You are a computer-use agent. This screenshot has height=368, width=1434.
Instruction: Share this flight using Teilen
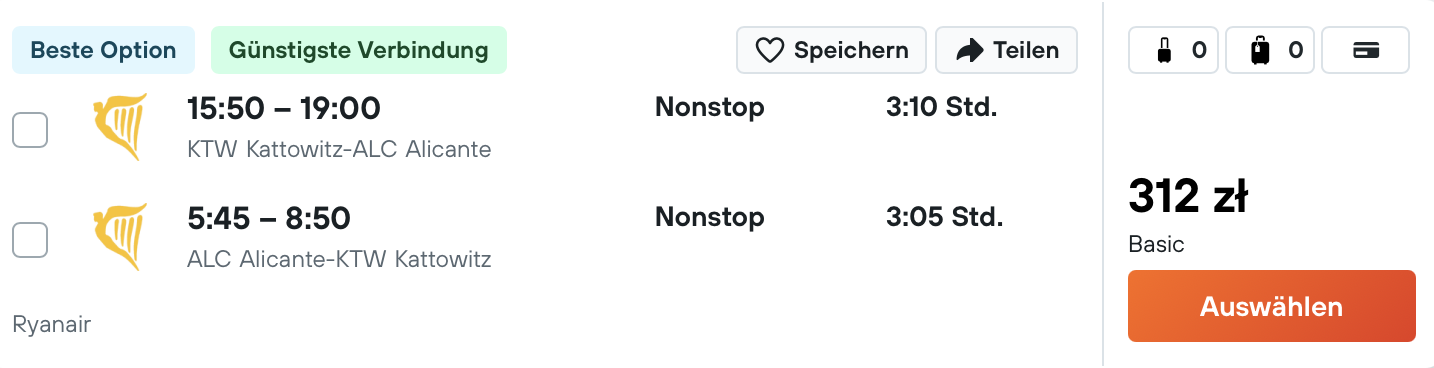pos(1006,50)
